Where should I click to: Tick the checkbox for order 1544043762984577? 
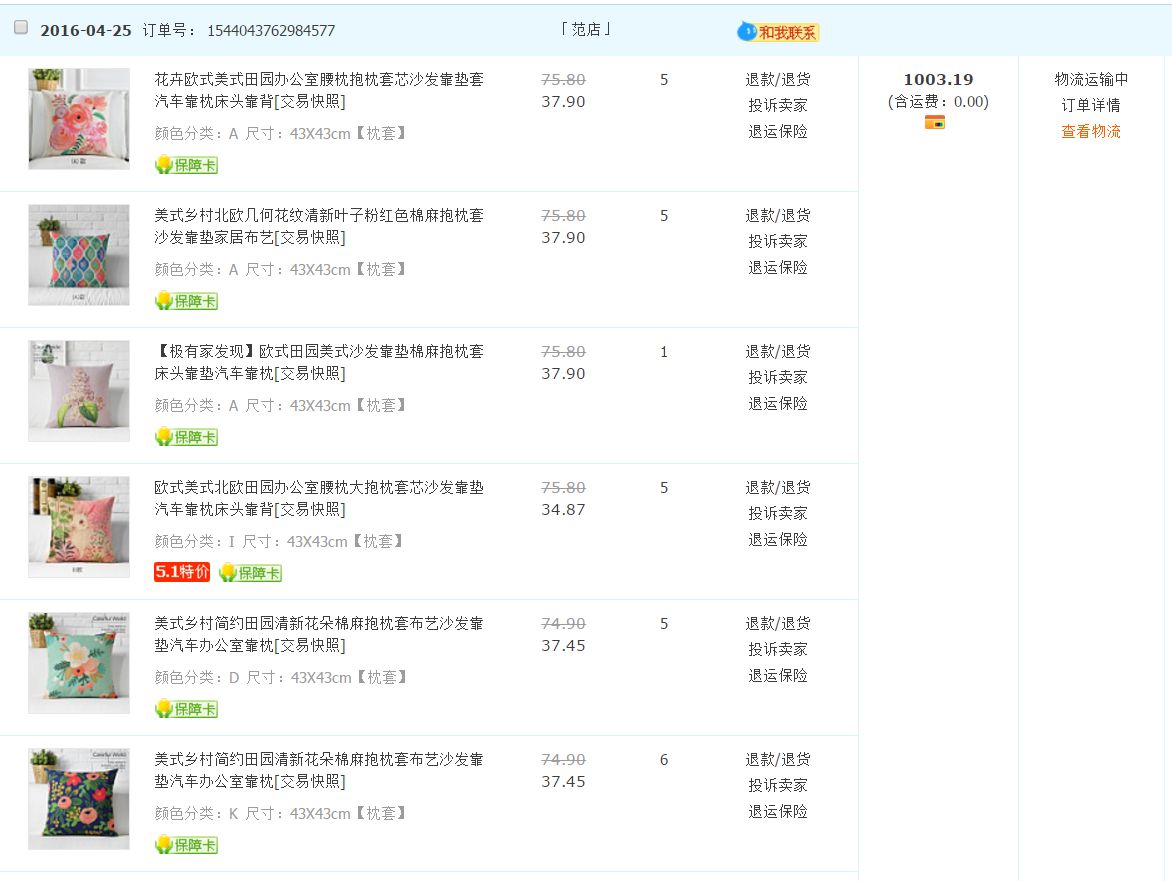pos(21,28)
